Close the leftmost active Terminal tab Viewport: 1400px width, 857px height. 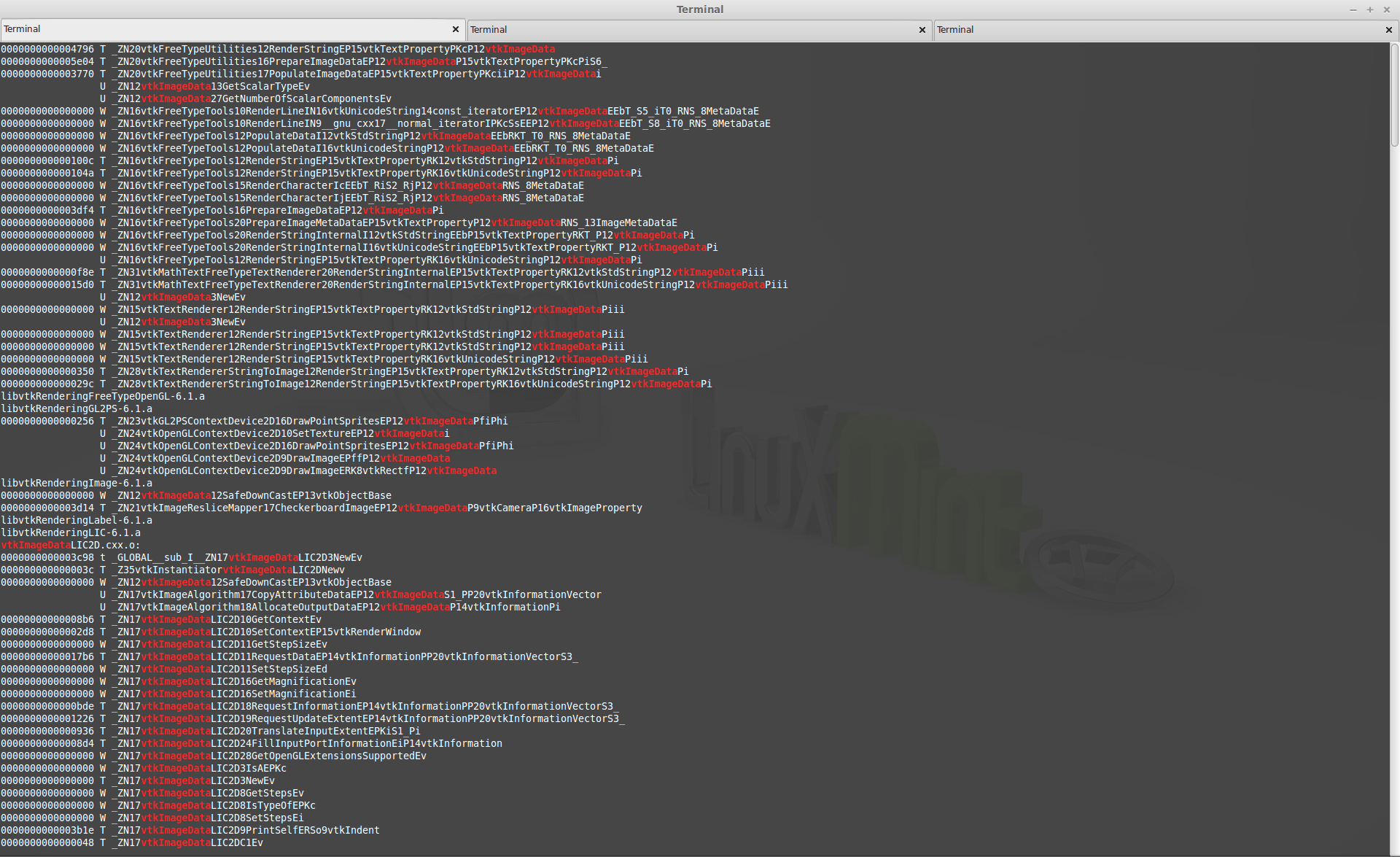click(456, 29)
